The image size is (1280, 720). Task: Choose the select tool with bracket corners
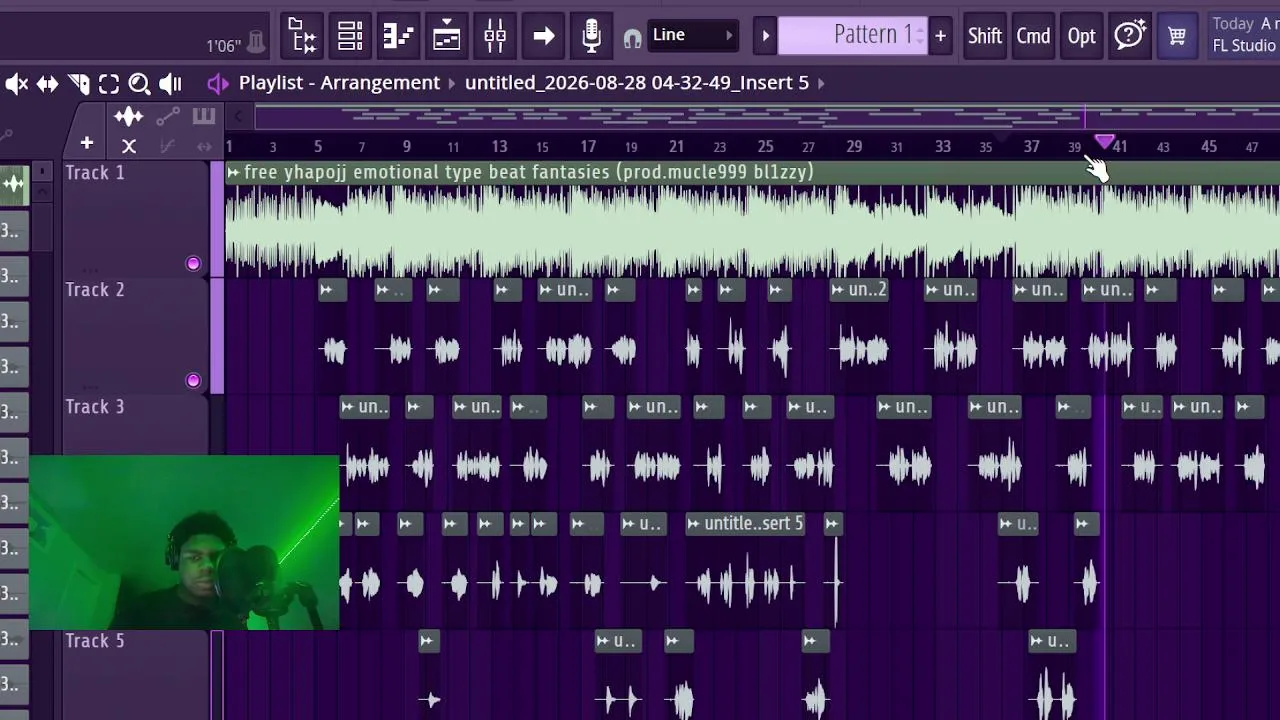pyautogui.click(x=108, y=84)
